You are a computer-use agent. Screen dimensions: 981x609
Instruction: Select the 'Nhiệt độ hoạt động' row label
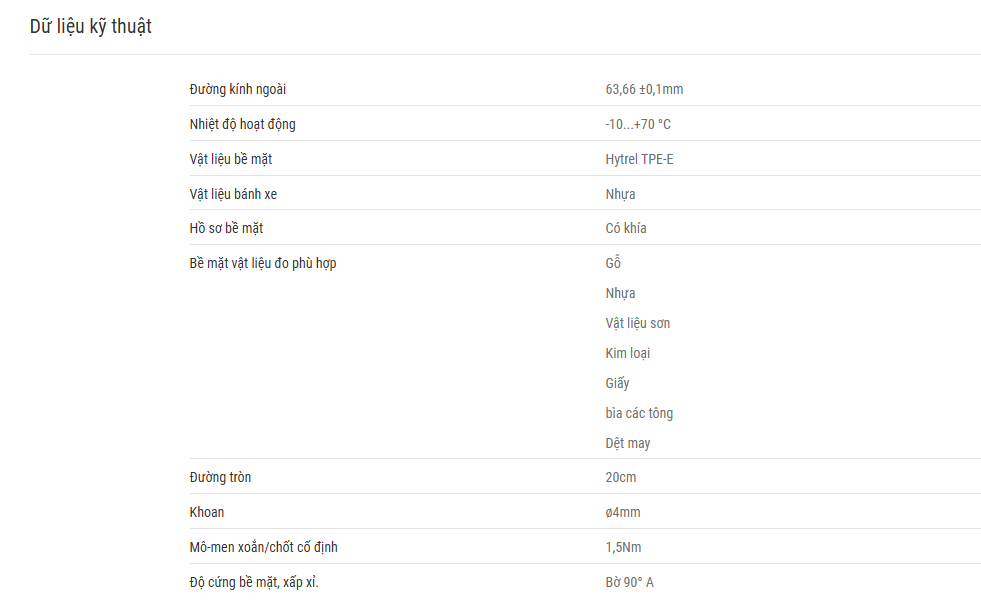pos(242,124)
